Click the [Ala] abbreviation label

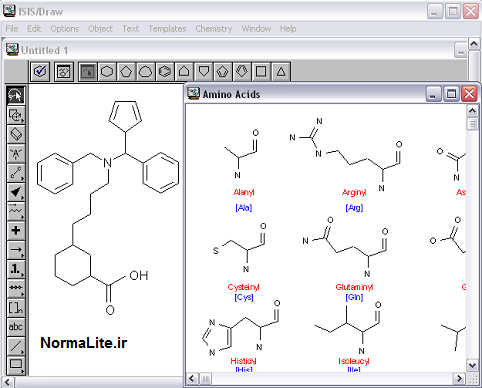[244, 208]
